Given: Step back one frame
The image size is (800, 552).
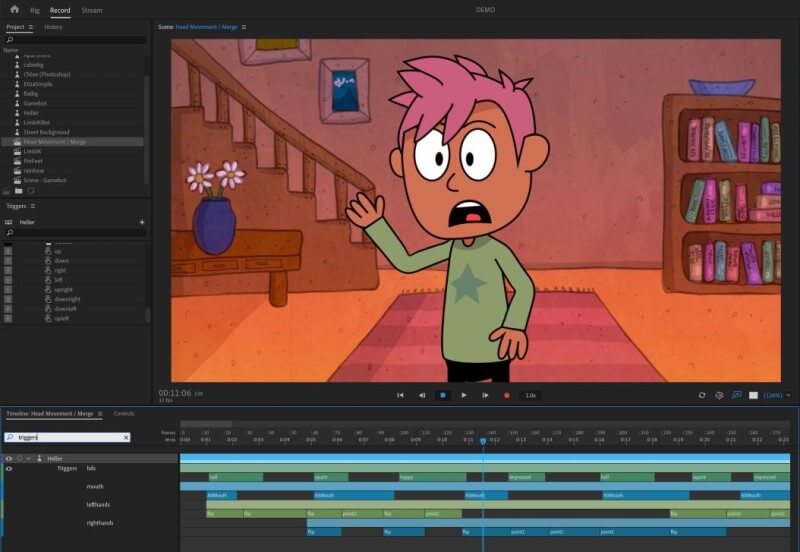Looking at the screenshot, I should [422, 395].
